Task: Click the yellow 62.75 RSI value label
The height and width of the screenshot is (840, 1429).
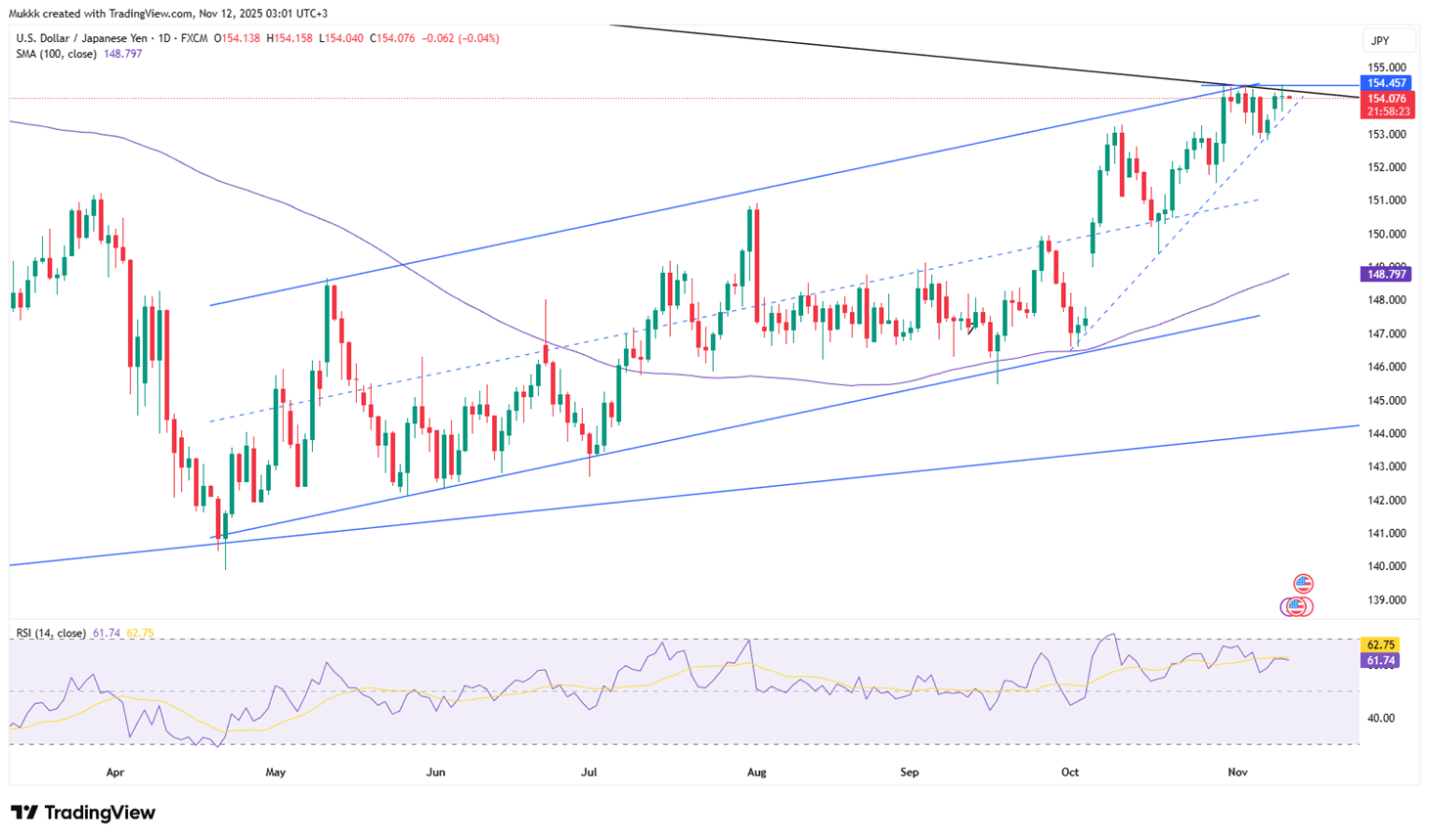Action: 1380,645
